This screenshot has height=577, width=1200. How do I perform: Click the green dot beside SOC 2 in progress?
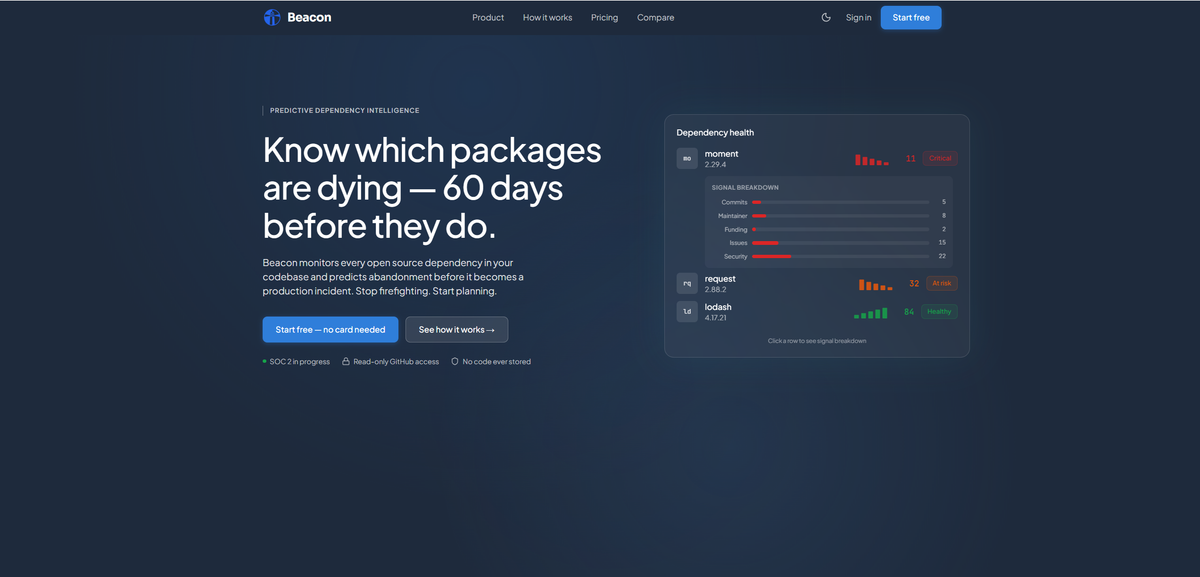265,362
